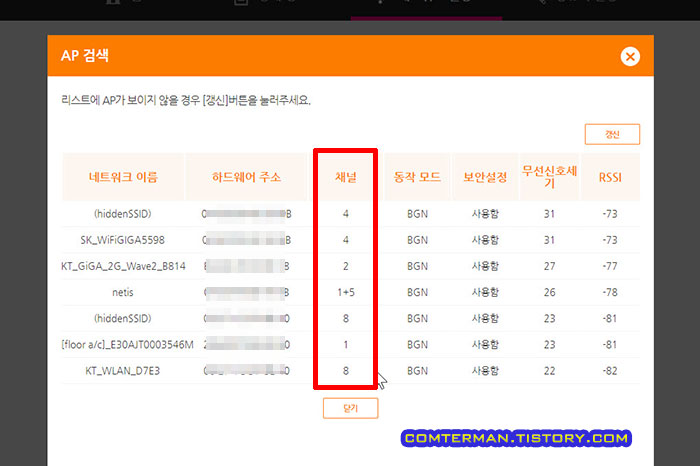Click the 동작 모드 column header

click(x=417, y=177)
